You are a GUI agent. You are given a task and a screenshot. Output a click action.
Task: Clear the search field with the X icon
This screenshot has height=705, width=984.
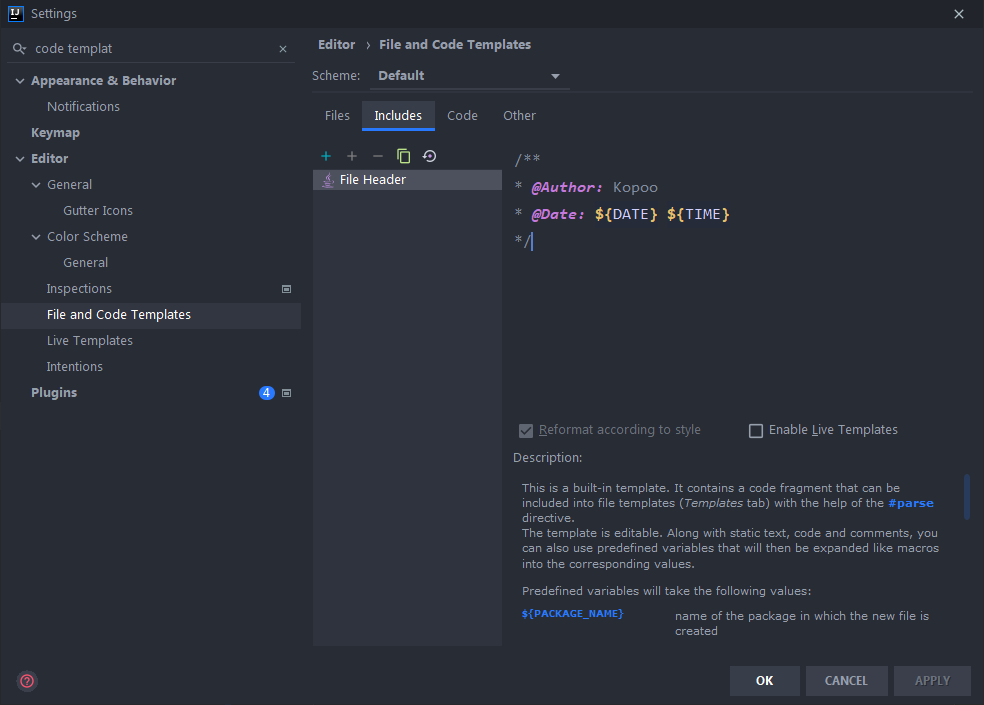point(283,49)
